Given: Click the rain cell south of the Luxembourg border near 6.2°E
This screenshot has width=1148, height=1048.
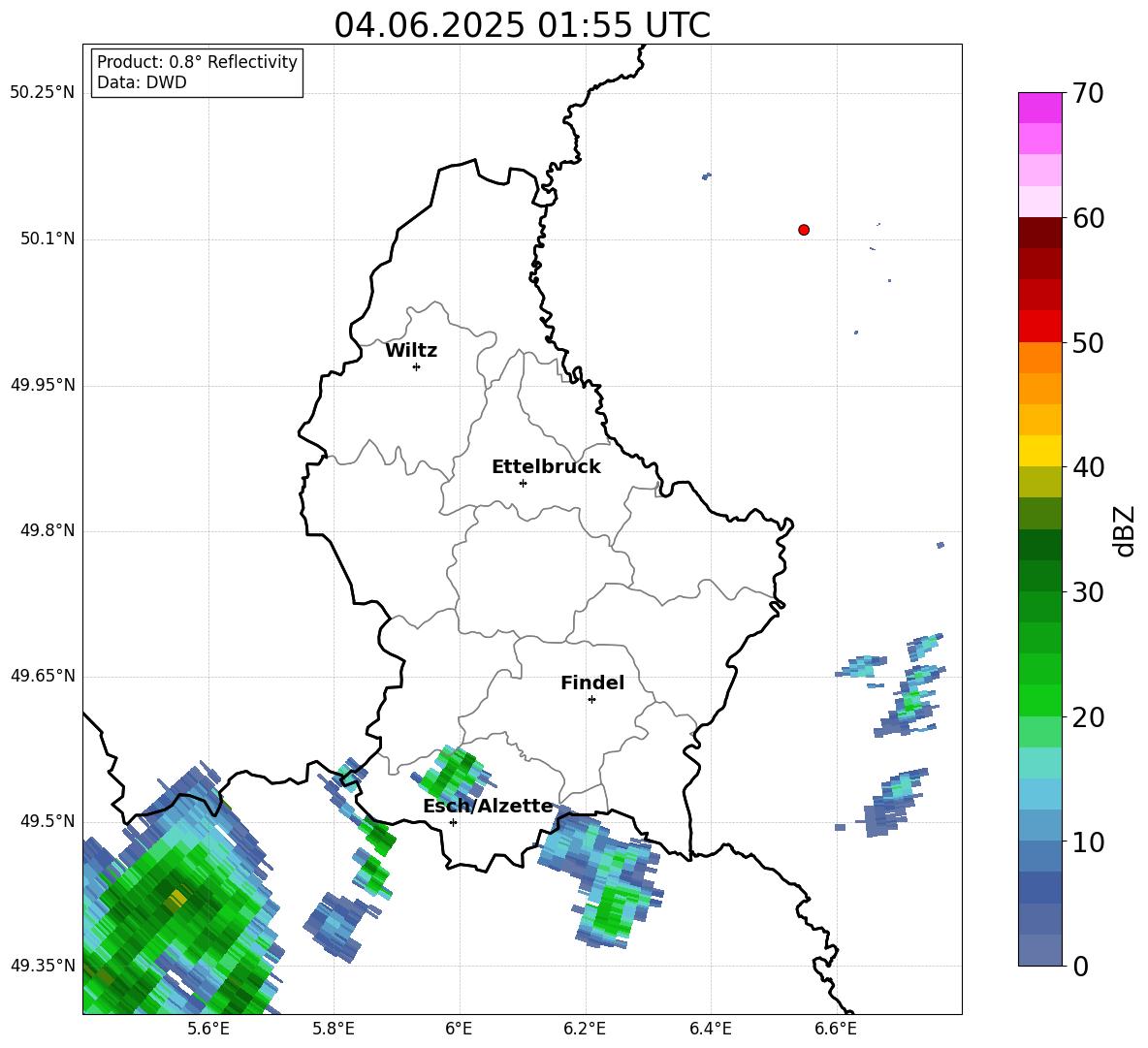Looking at the screenshot, I should (x=600, y=878).
